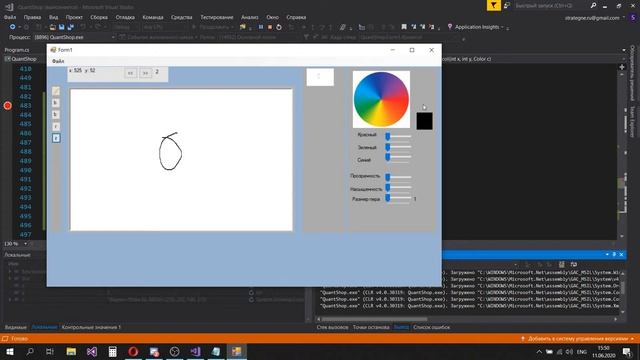Click the Stop debugging toolbar icon
This screenshot has width=640, height=360.
coord(270,27)
